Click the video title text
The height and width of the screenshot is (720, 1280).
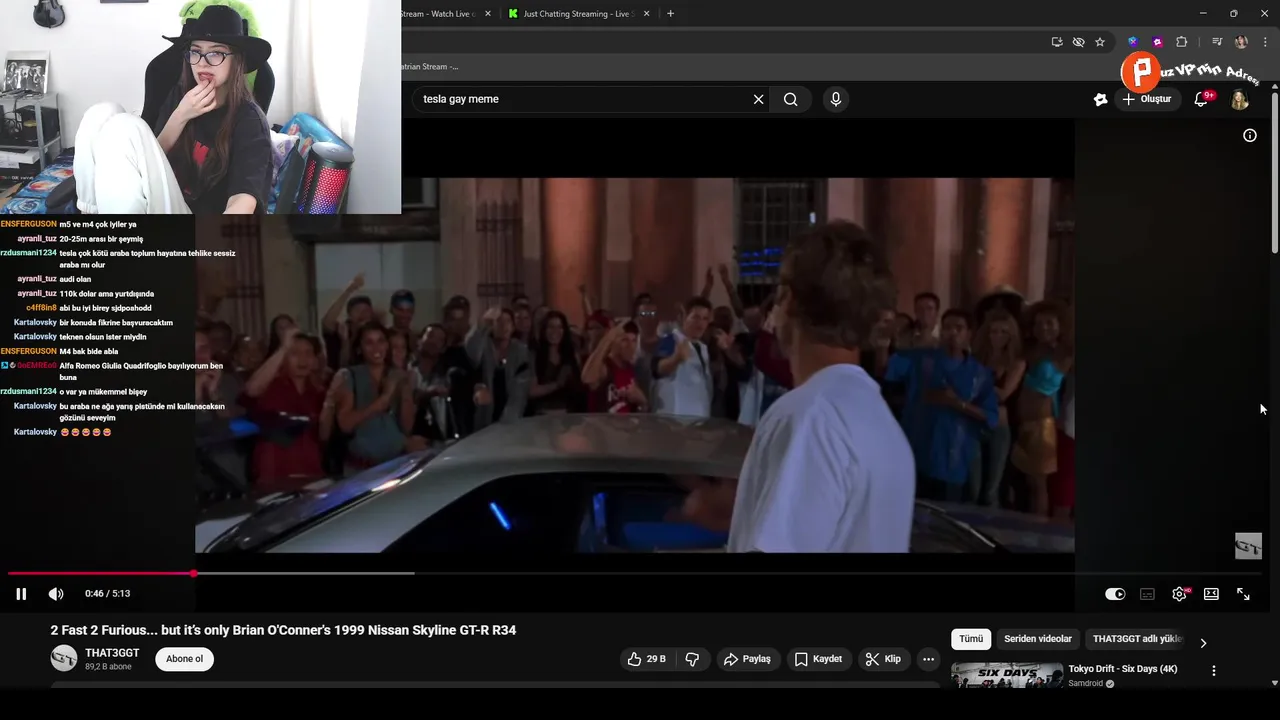coord(283,630)
